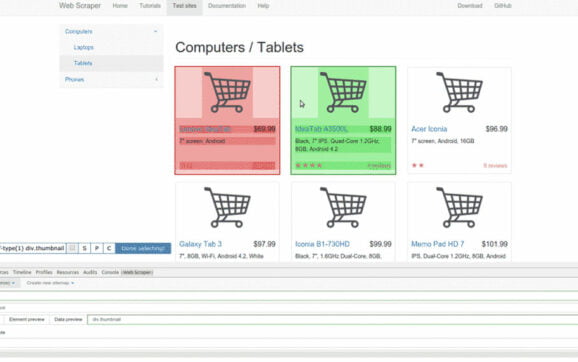
Task: Click the Element preview button
Action: 27,319
